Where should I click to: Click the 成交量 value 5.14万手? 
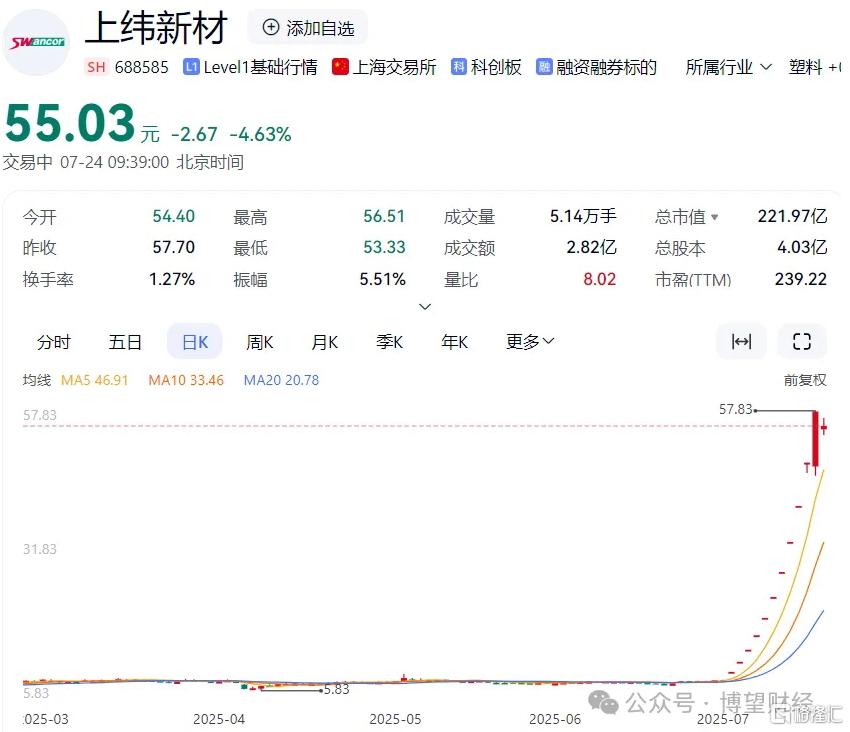click(x=583, y=216)
